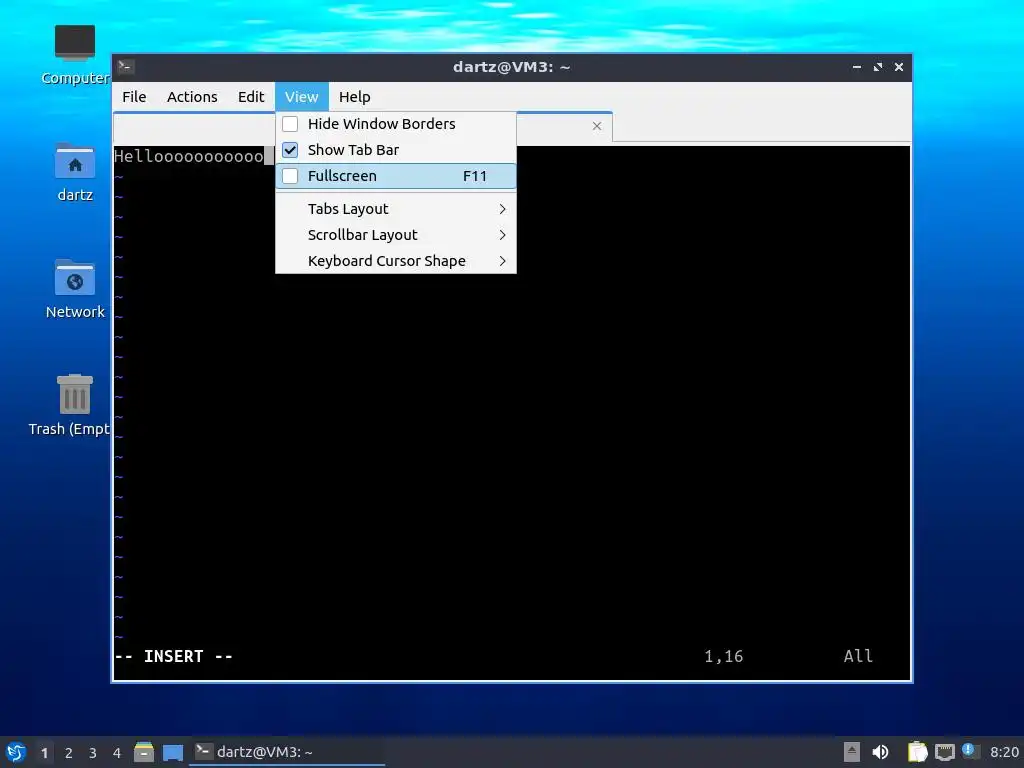Click the dartz@VM3 taskbar window button
Viewport: 1024px width, 768px height.
point(287,752)
